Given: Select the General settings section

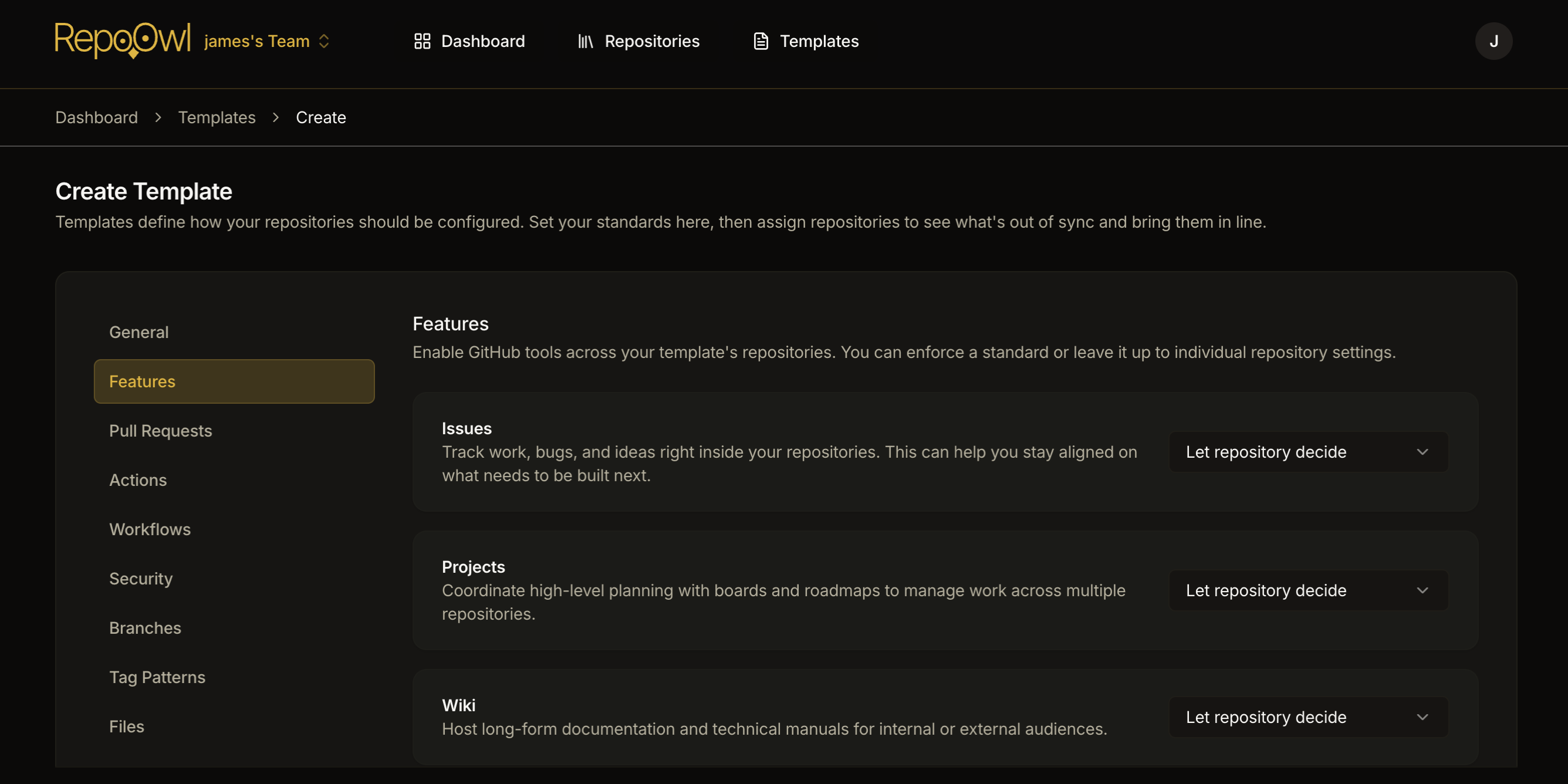Looking at the screenshot, I should (x=138, y=332).
